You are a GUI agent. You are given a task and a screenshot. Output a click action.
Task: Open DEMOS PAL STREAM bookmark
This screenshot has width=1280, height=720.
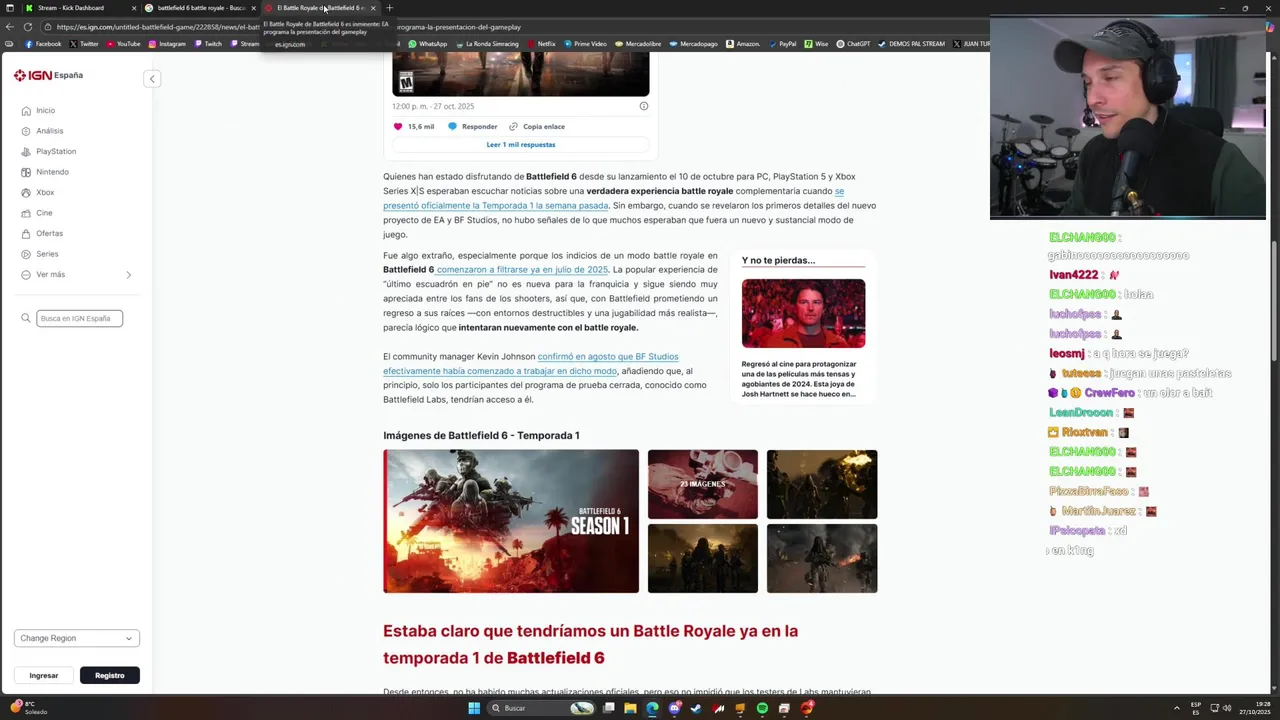911,44
